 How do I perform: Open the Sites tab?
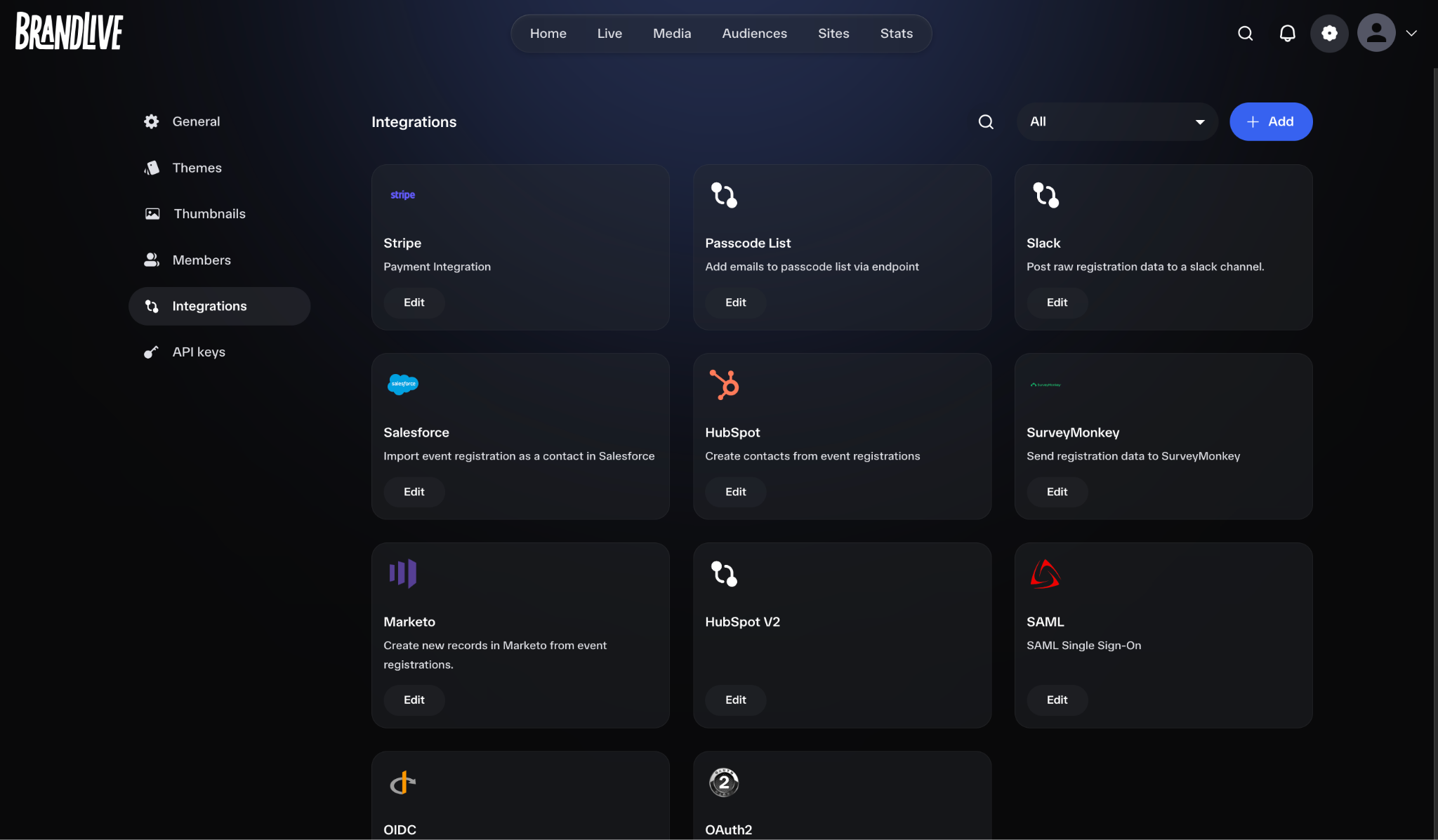click(833, 33)
